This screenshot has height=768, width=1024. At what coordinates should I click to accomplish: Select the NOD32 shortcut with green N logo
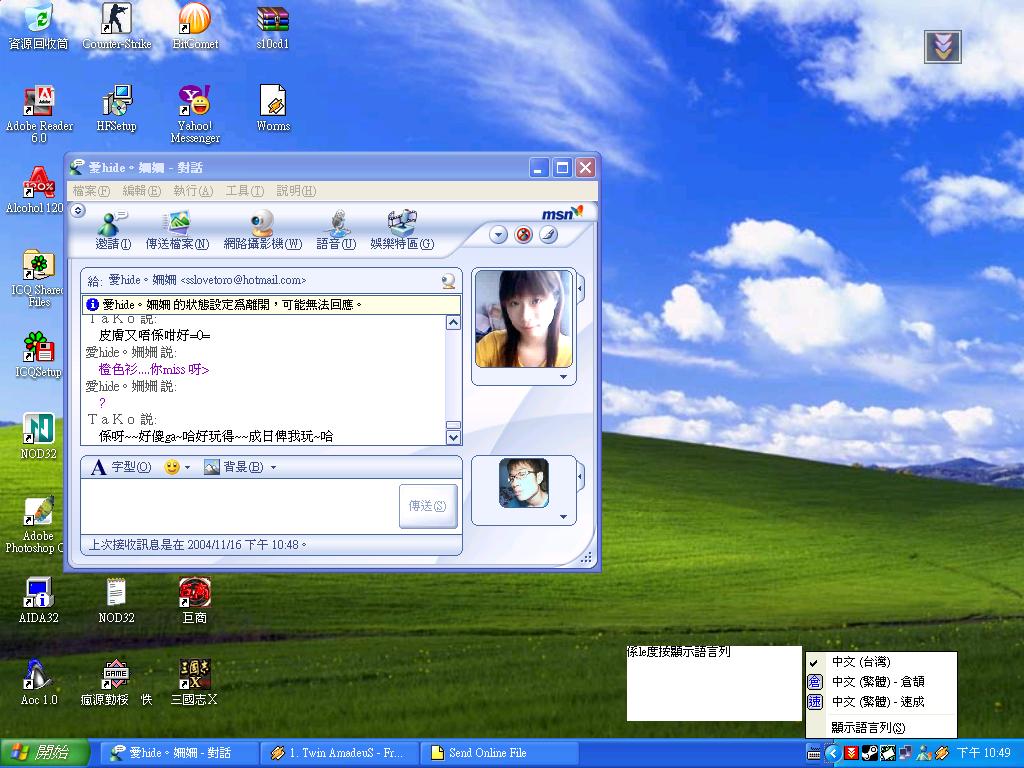[39, 437]
